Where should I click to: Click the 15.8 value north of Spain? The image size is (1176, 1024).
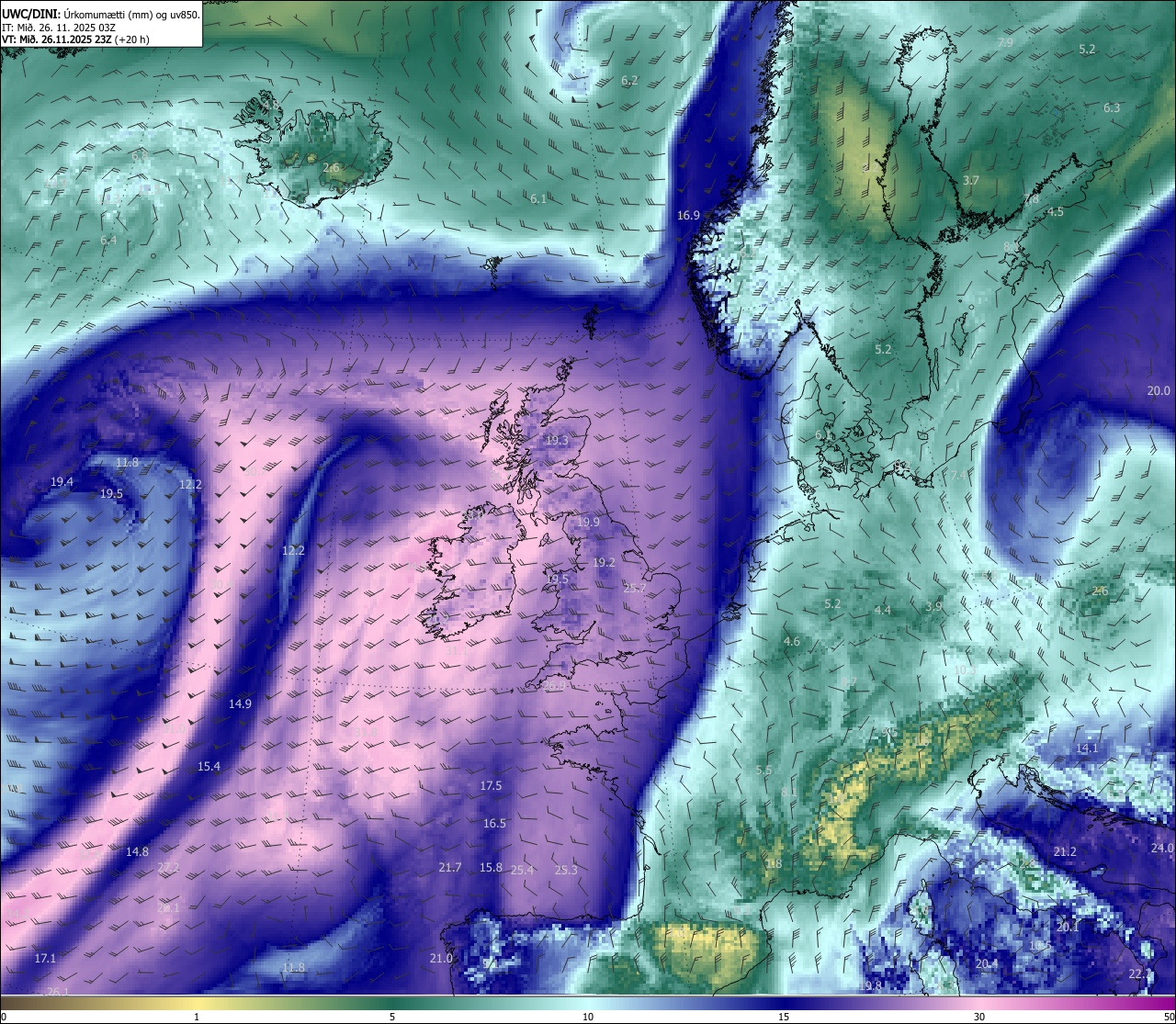pos(491,868)
